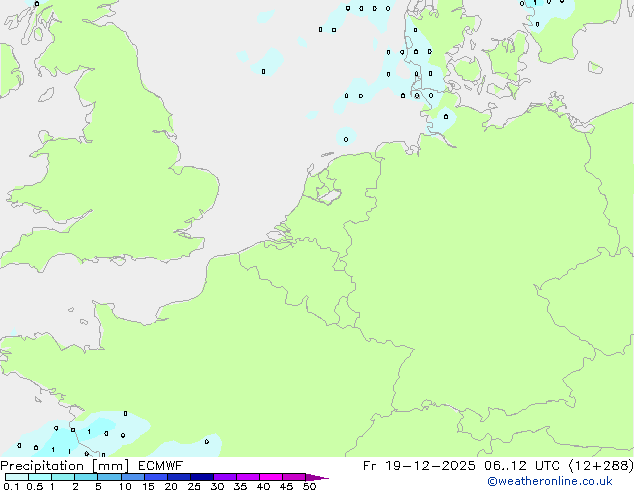The width and height of the screenshot is (634, 490).
Task: Click the '[mm]' unit label
Action: click(x=110, y=466)
